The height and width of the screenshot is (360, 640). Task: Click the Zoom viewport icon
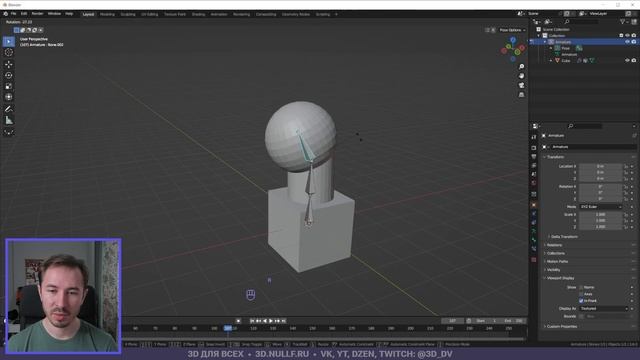[521, 67]
